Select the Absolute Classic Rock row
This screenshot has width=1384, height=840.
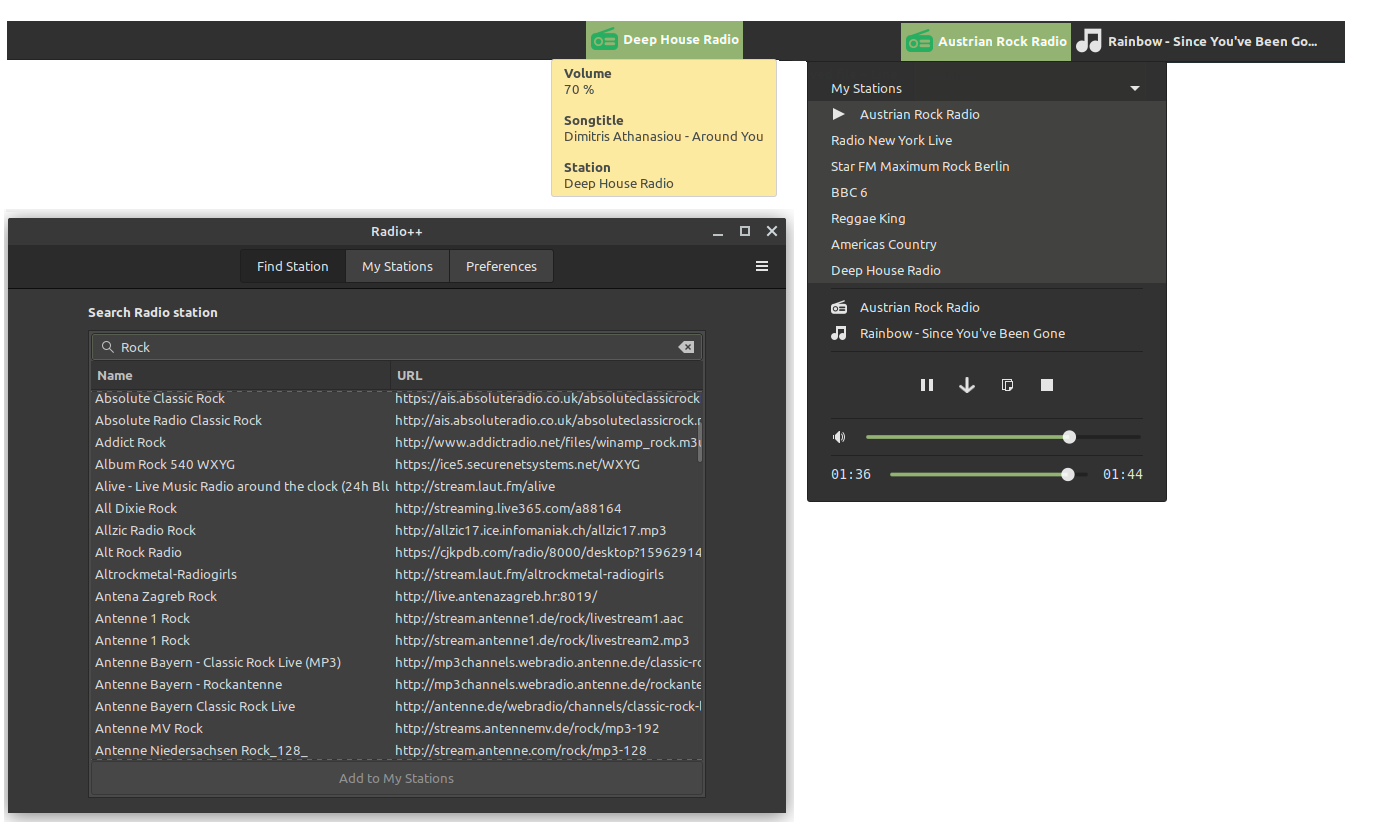tap(397, 398)
